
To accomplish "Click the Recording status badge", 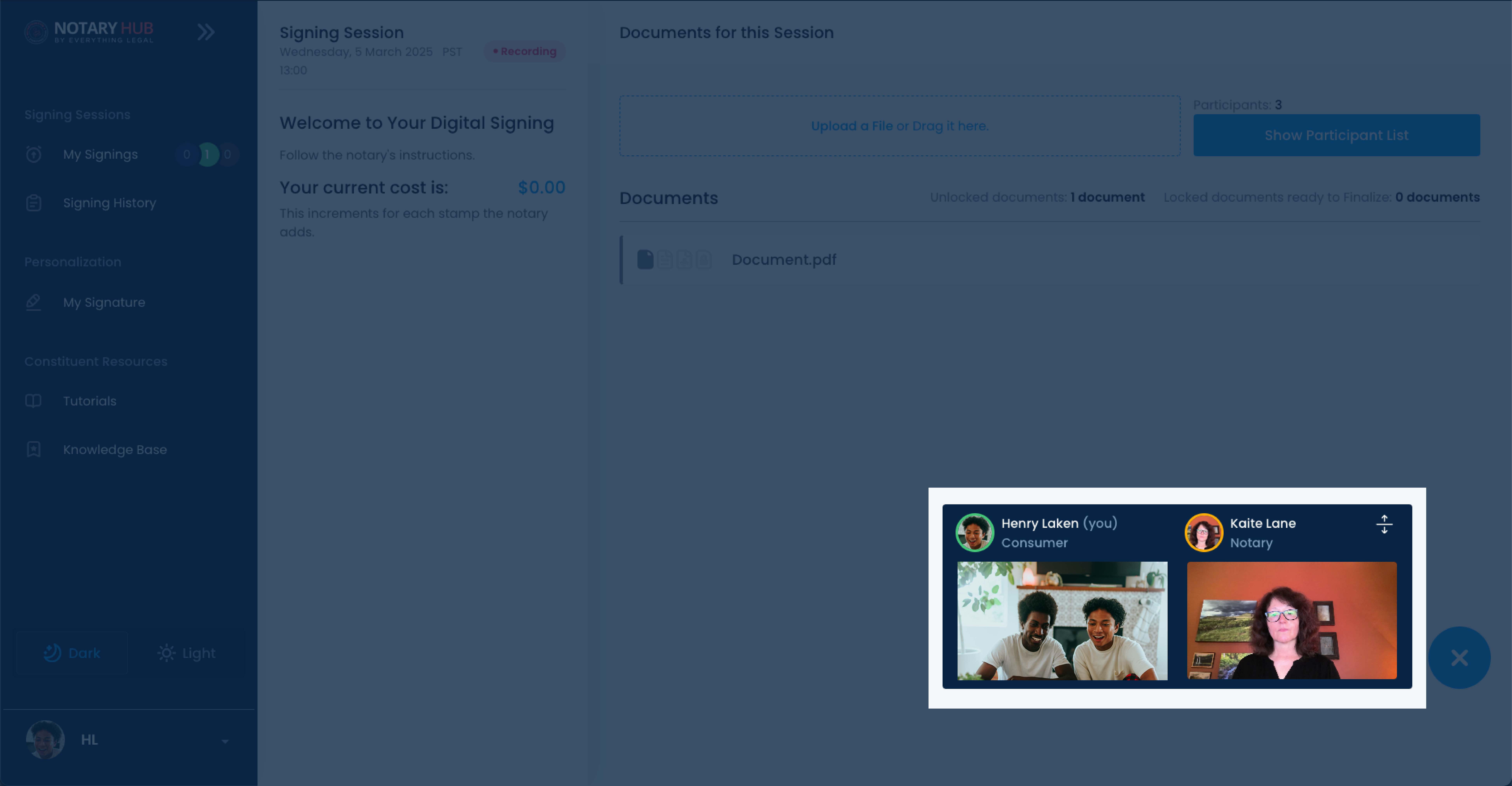I will tap(525, 52).
